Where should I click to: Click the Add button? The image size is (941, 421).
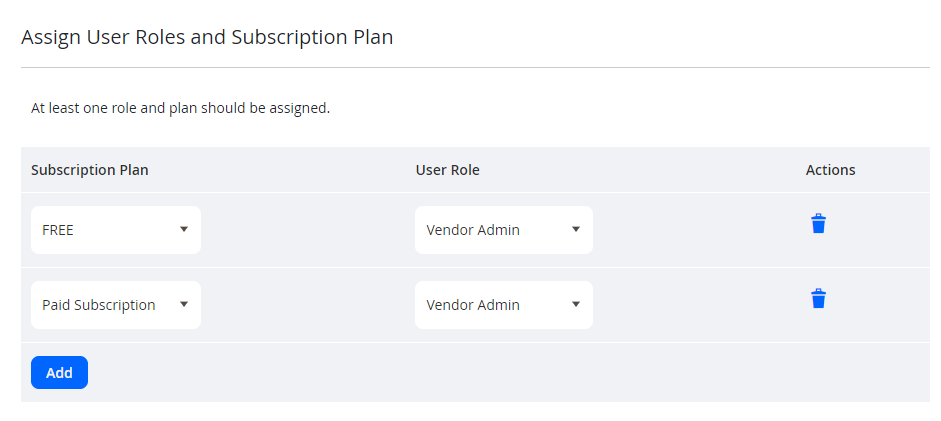click(59, 372)
